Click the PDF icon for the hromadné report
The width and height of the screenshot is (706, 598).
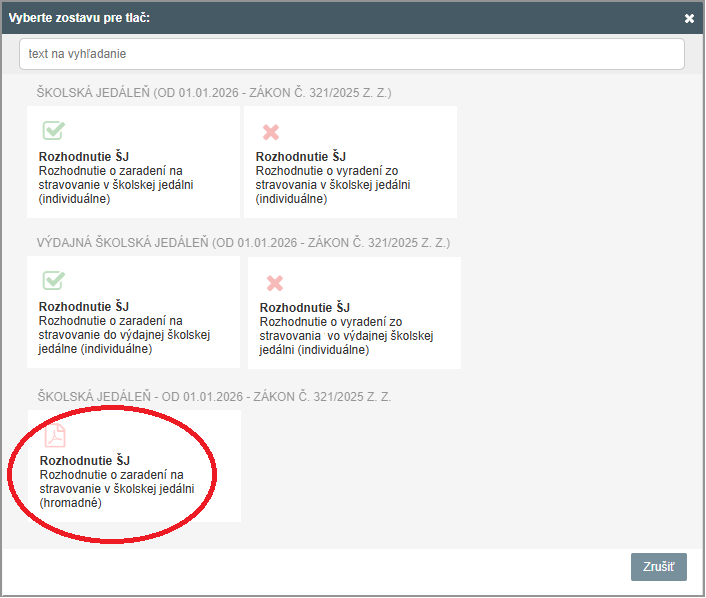[x=54, y=435]
